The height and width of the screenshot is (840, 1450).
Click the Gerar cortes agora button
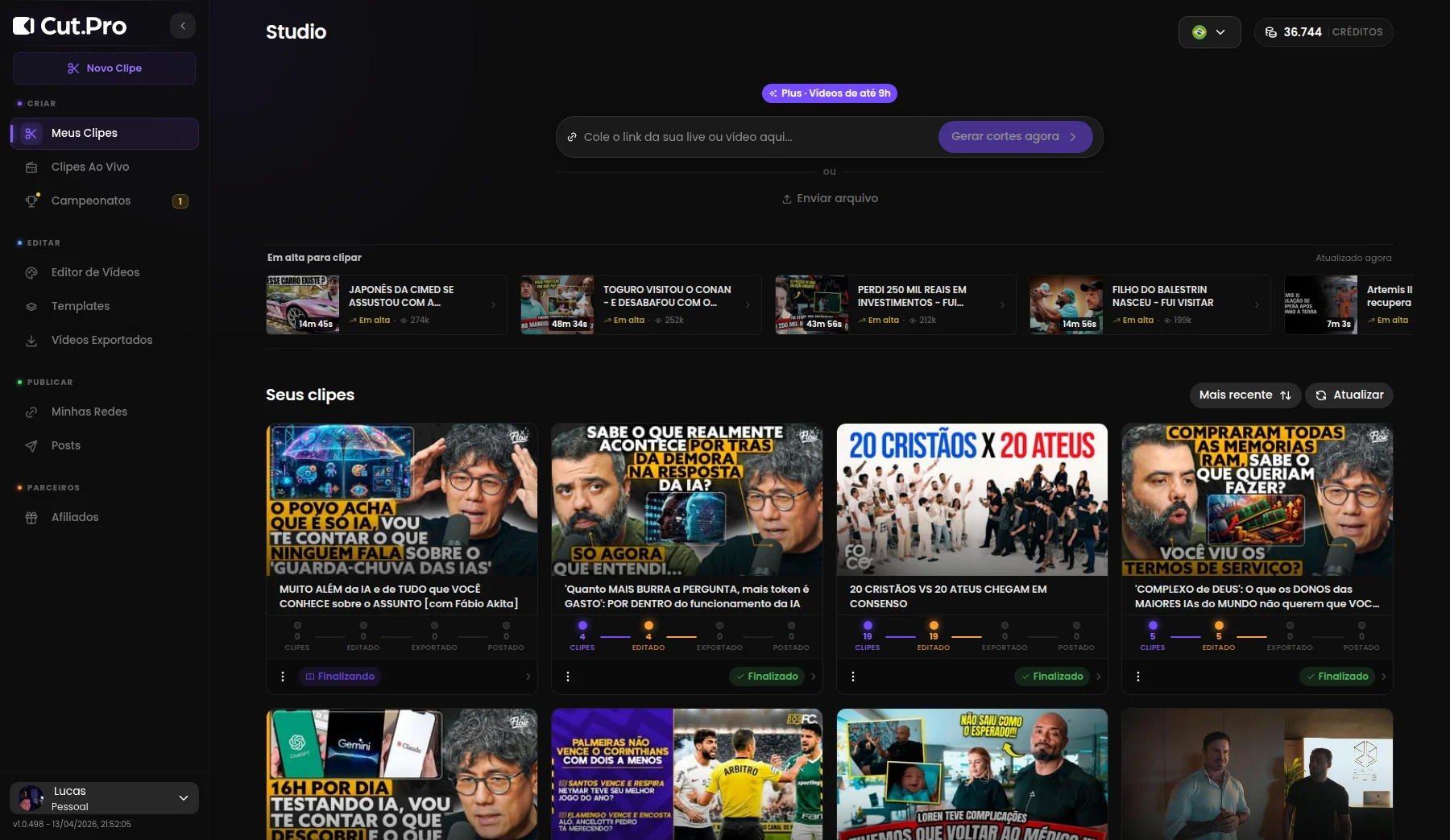click(x=1014, y=137)
